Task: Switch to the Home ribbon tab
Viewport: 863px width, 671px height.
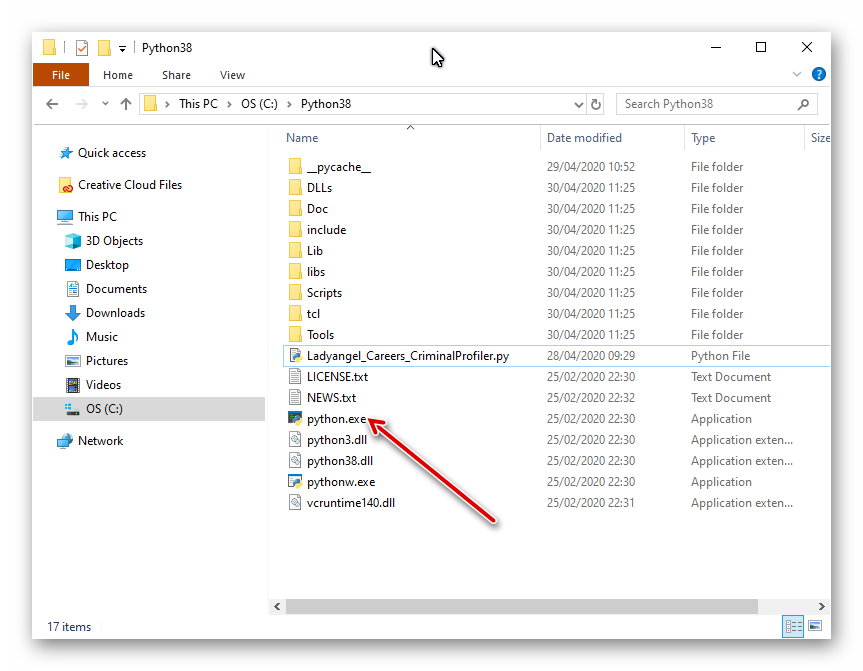Action: click(x=118, y=75)
